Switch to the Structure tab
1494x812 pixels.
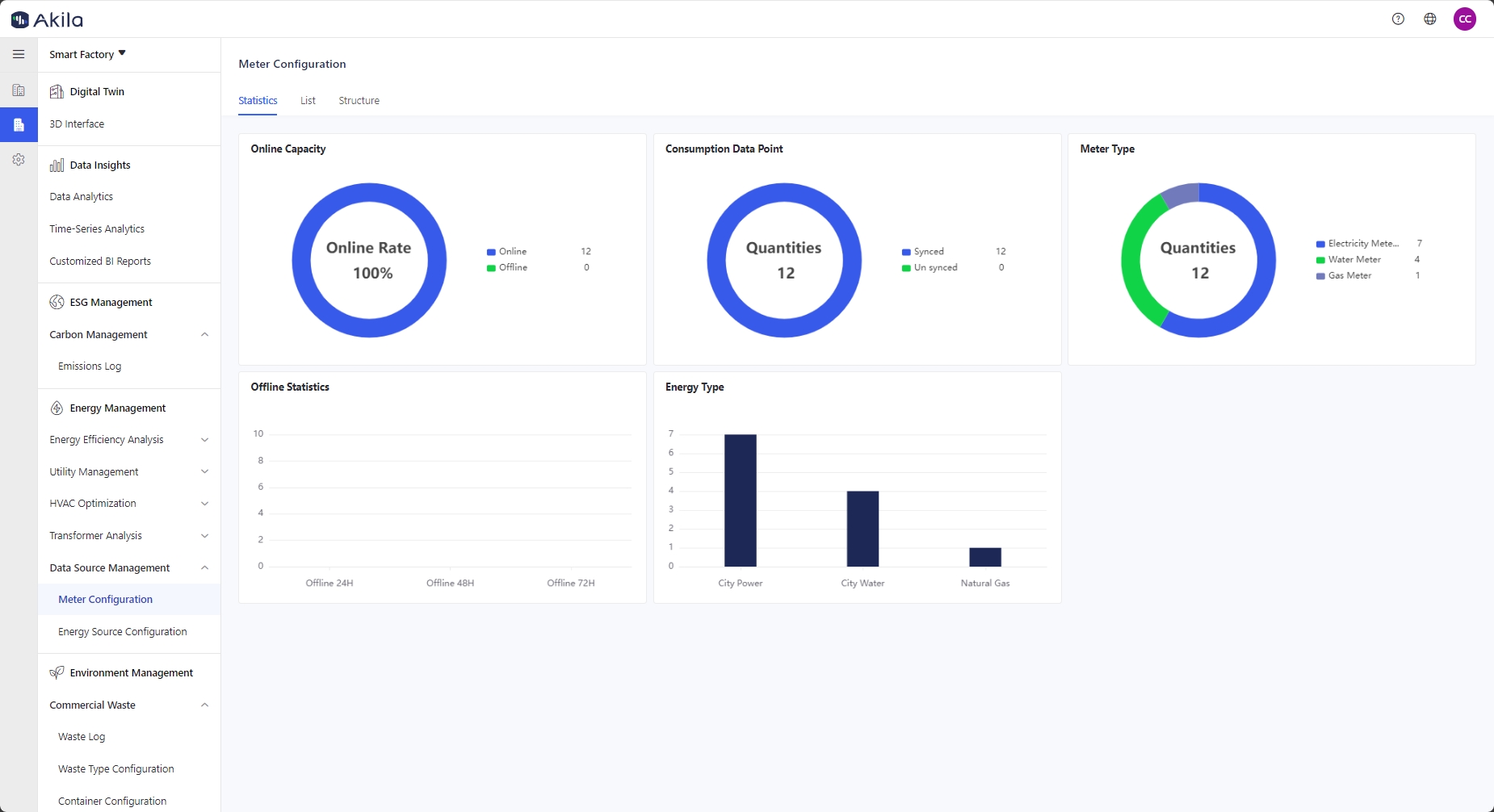click(359, 101)
